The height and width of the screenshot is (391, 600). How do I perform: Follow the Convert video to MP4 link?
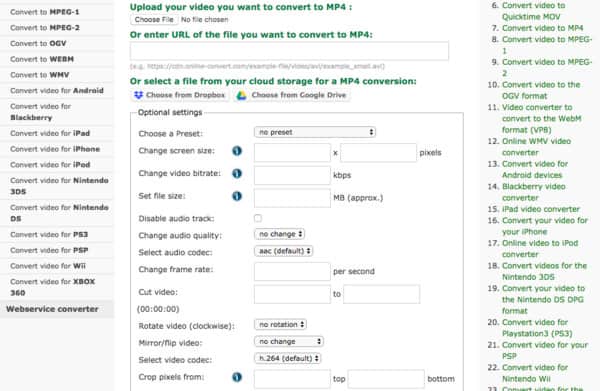pos(542,28)
